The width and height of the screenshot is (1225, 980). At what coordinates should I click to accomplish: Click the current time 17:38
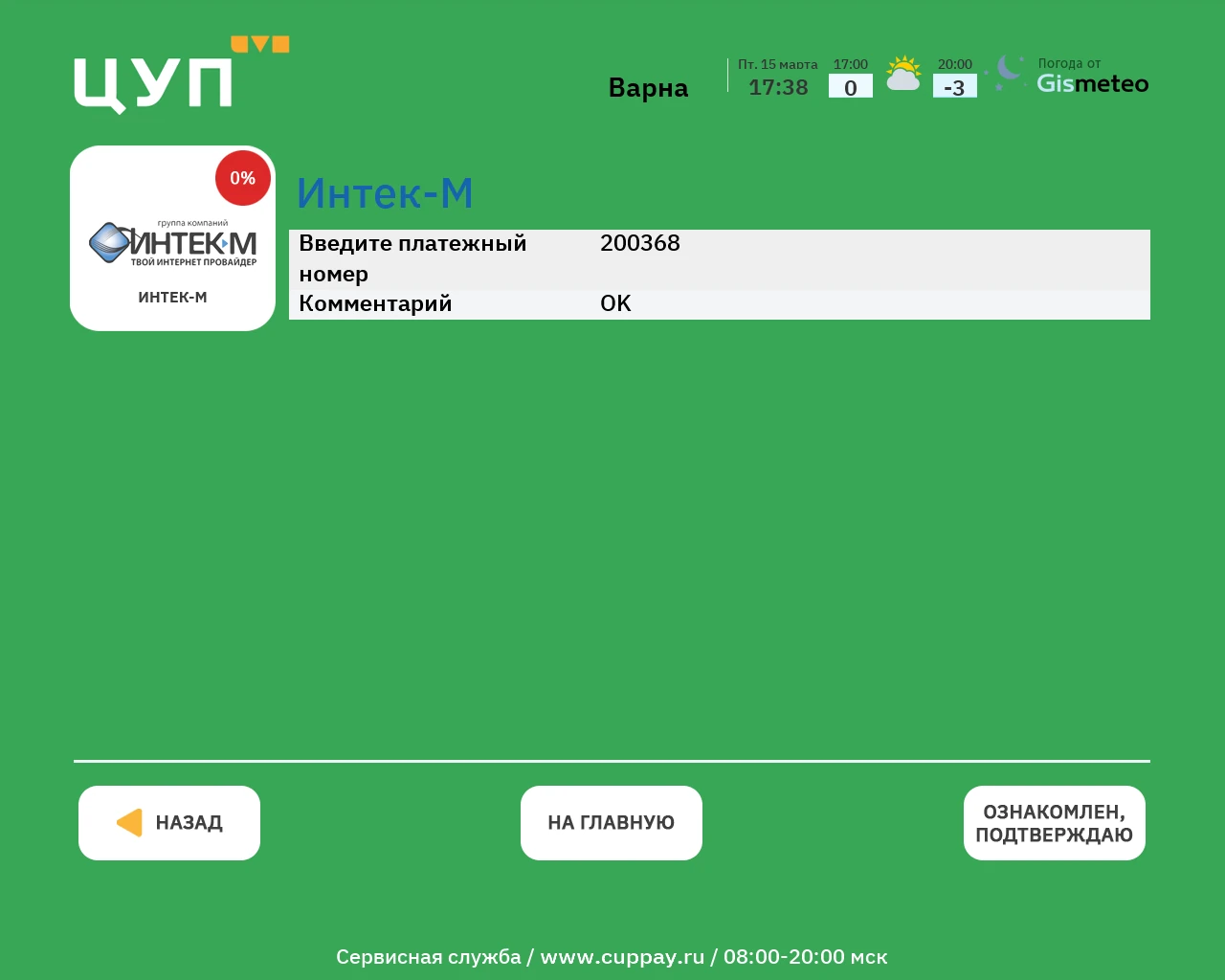click(778, 88)
